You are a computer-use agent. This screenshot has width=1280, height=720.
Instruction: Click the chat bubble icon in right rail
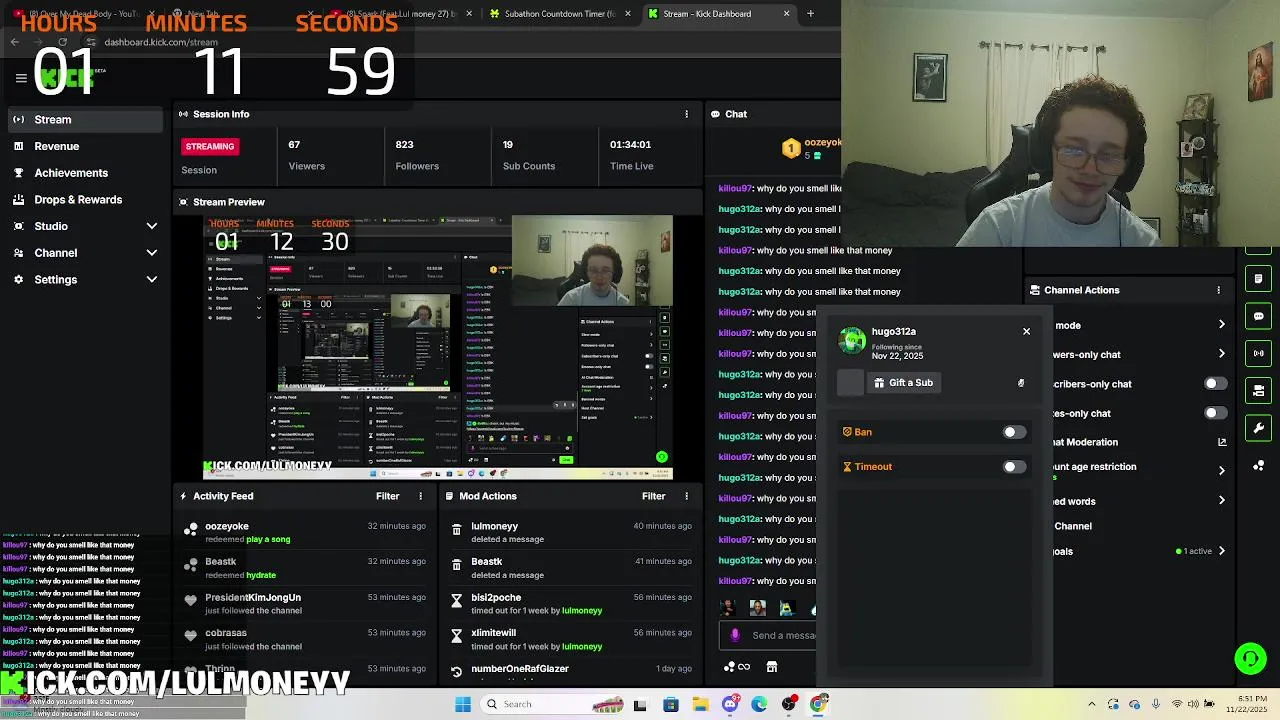[1259, 316]
